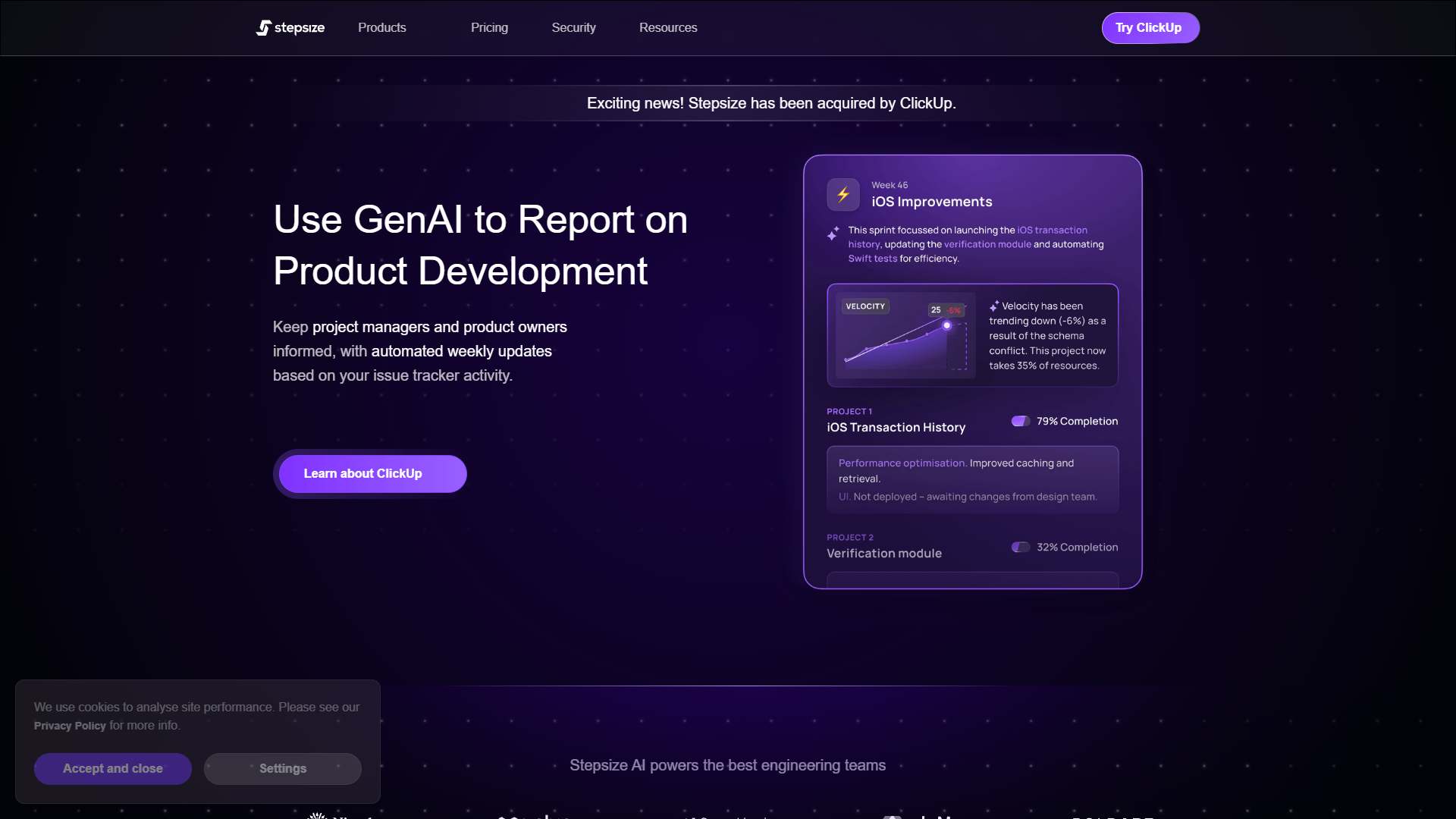
Task: Open the Products menu
Action: [x=382, y=28]
